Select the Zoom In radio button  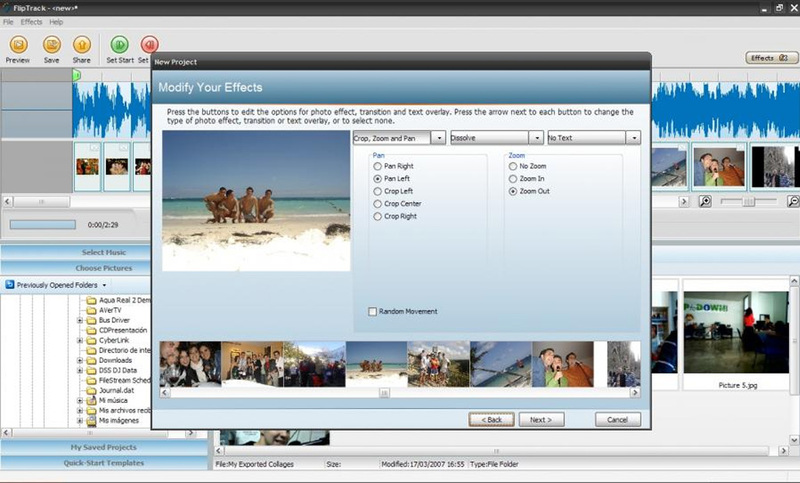pos(513,179)
